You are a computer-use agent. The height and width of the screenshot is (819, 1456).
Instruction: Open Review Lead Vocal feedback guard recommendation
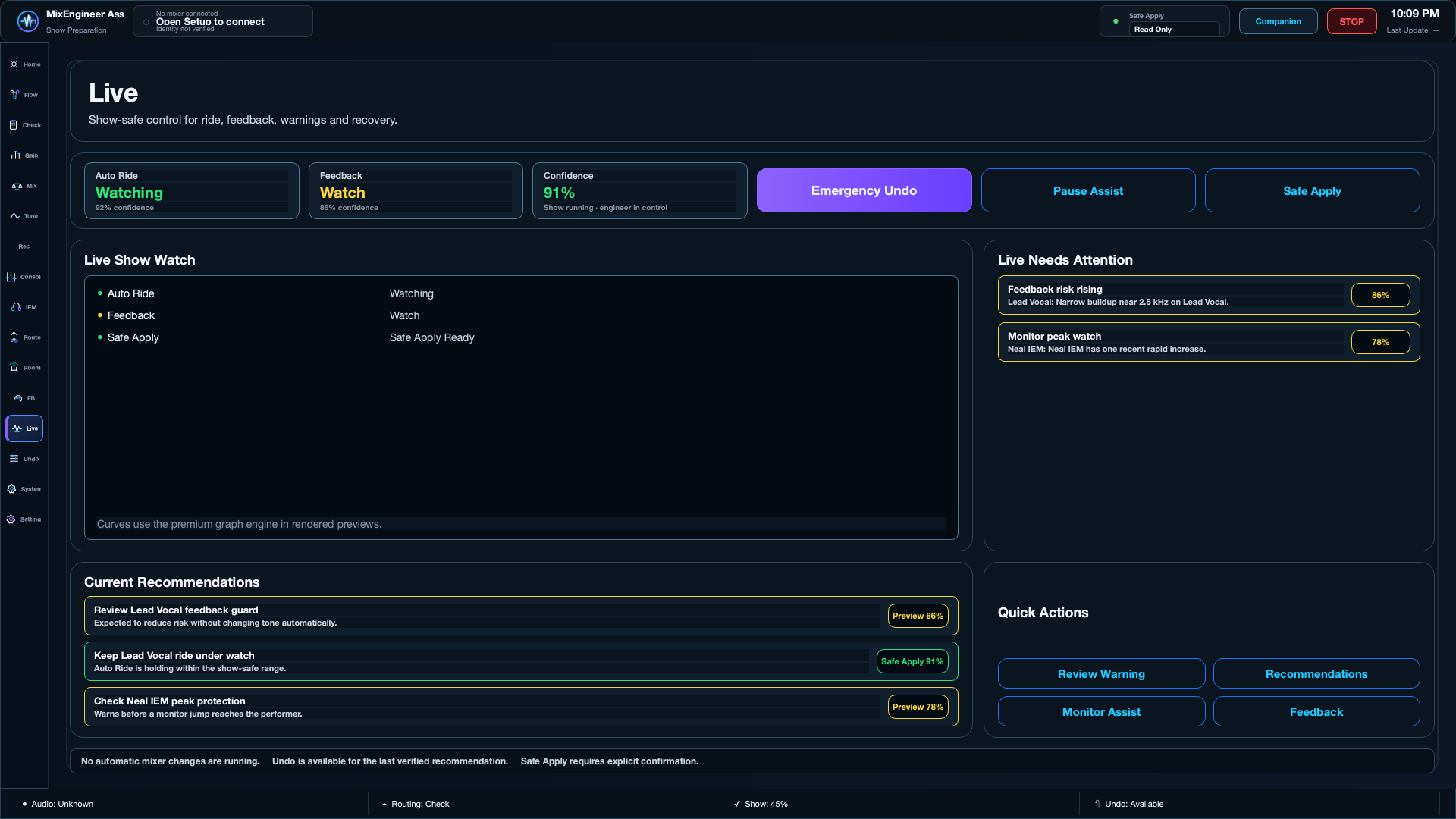point(521,616)
